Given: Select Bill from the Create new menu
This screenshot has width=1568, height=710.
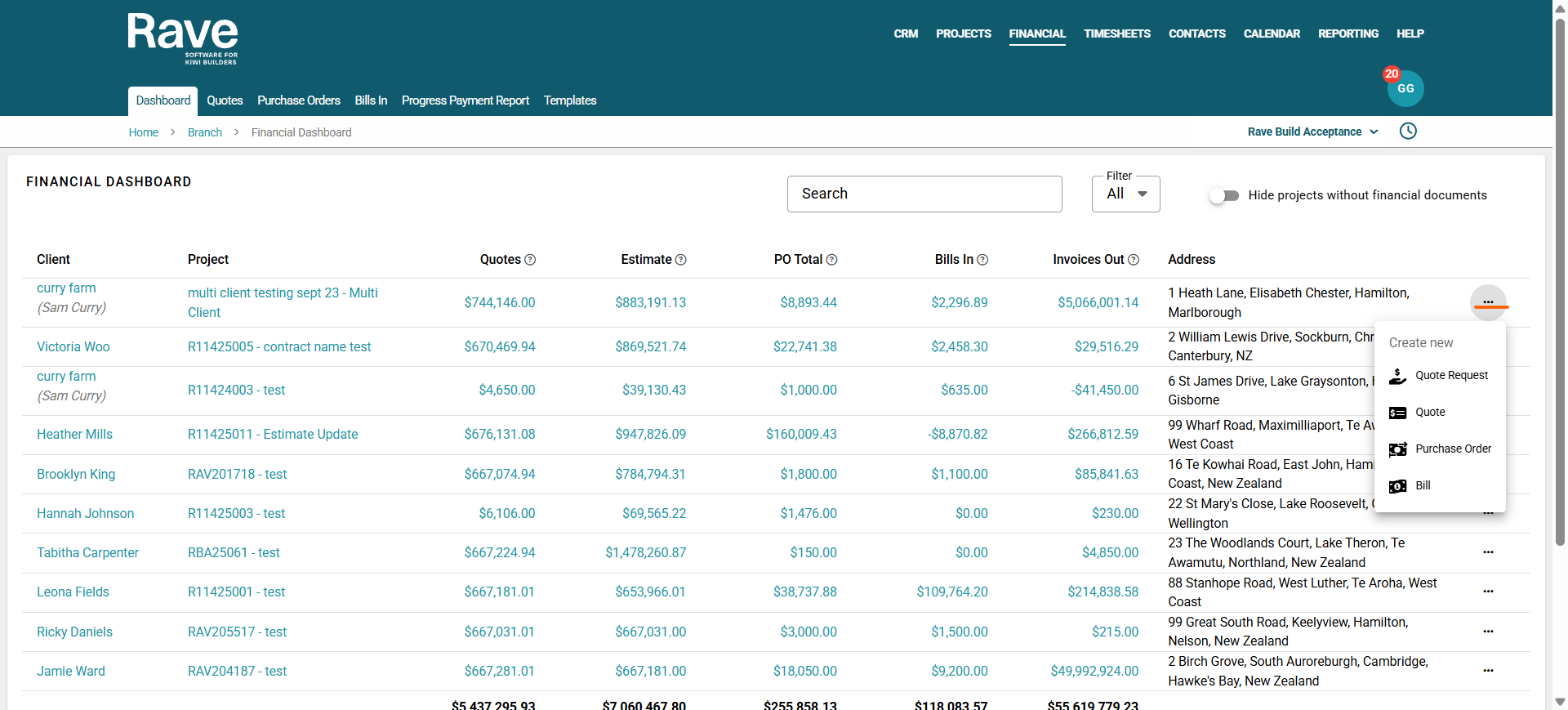Looking at the screenshot, I should pos(1422,486).
